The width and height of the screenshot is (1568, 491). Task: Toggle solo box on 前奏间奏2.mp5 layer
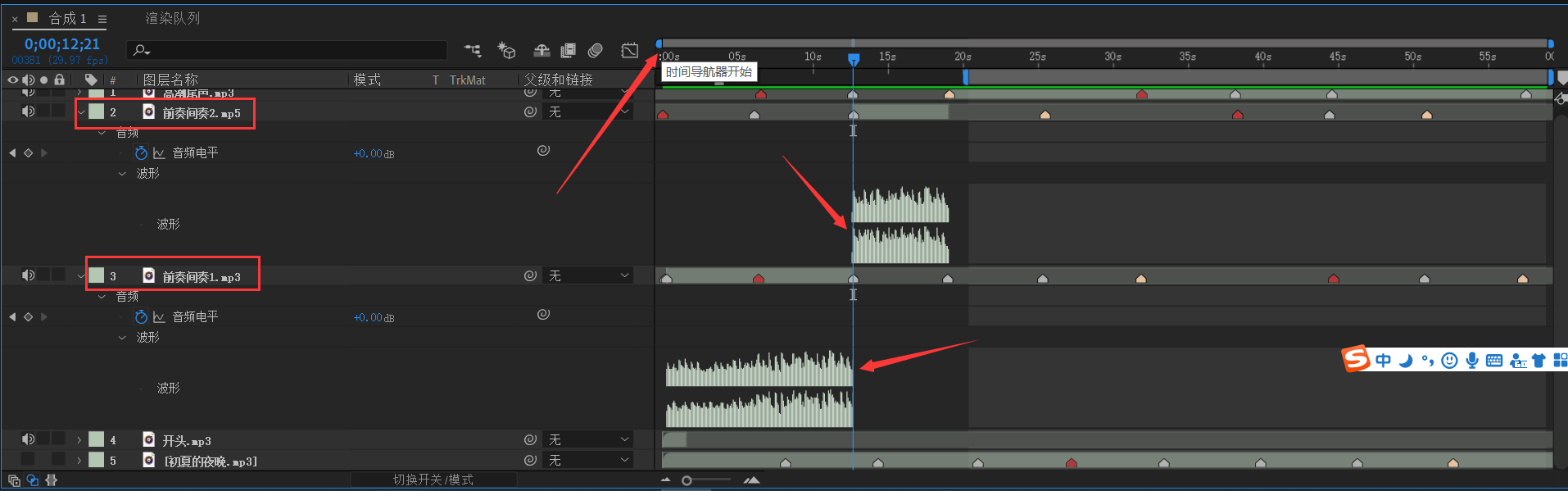pos(43,111)
